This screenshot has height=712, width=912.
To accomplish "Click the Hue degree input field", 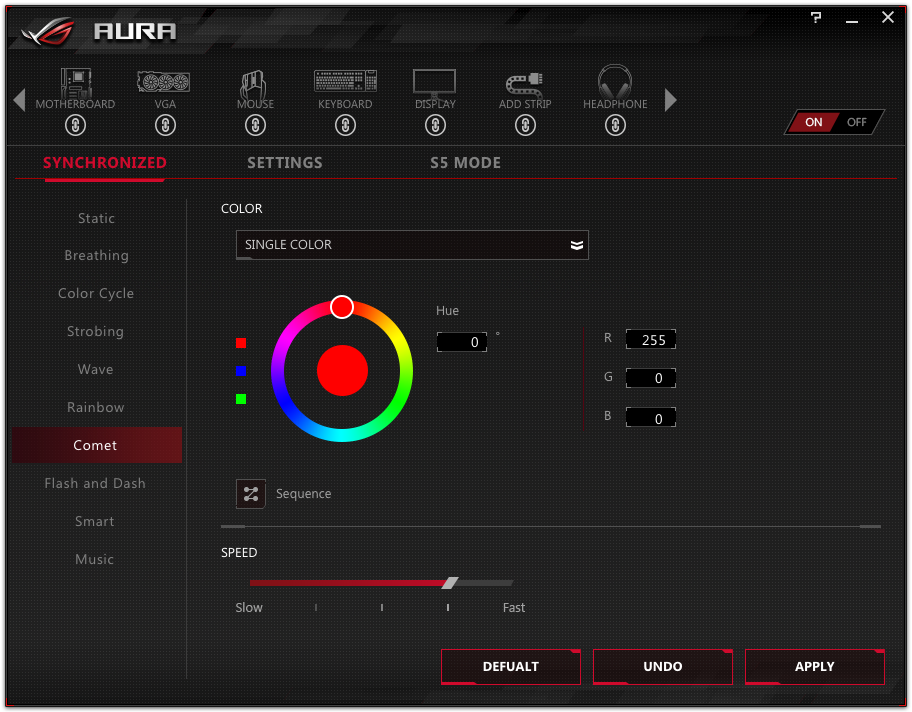I will pyautogui.click(x=462, y=342).
